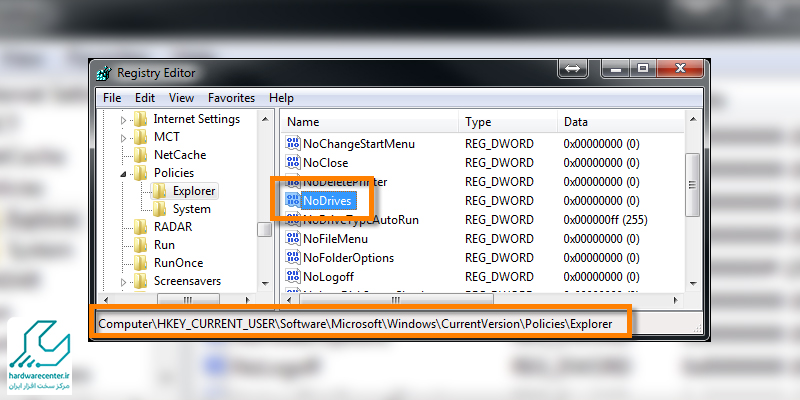Click the tree pane vertical scrollbar thumb
Screen dimensions: 800x400
tap(265, 229)
